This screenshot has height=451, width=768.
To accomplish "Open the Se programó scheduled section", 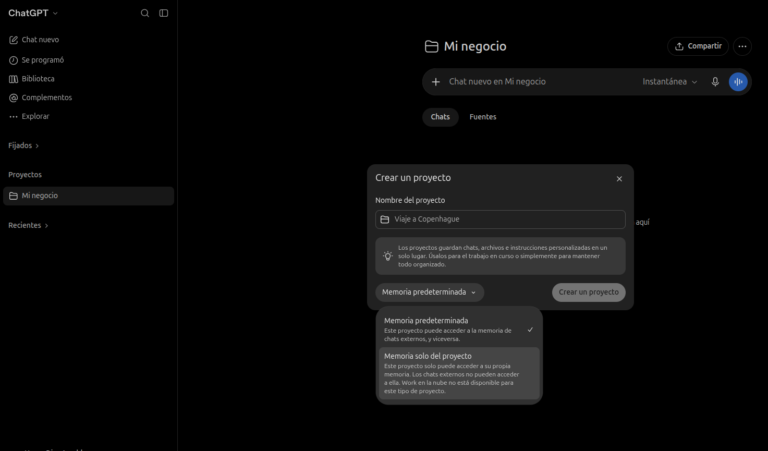I will click(37, 60).
